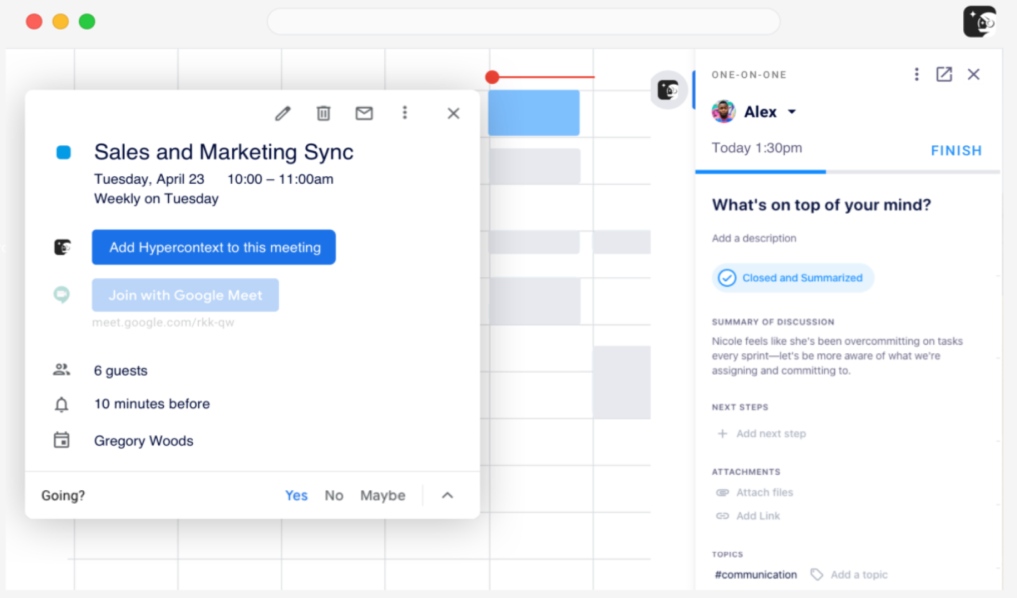Viewport: 1017px width, 598px height.
Task: Click Attach files
Action: [x=765, y=493]
